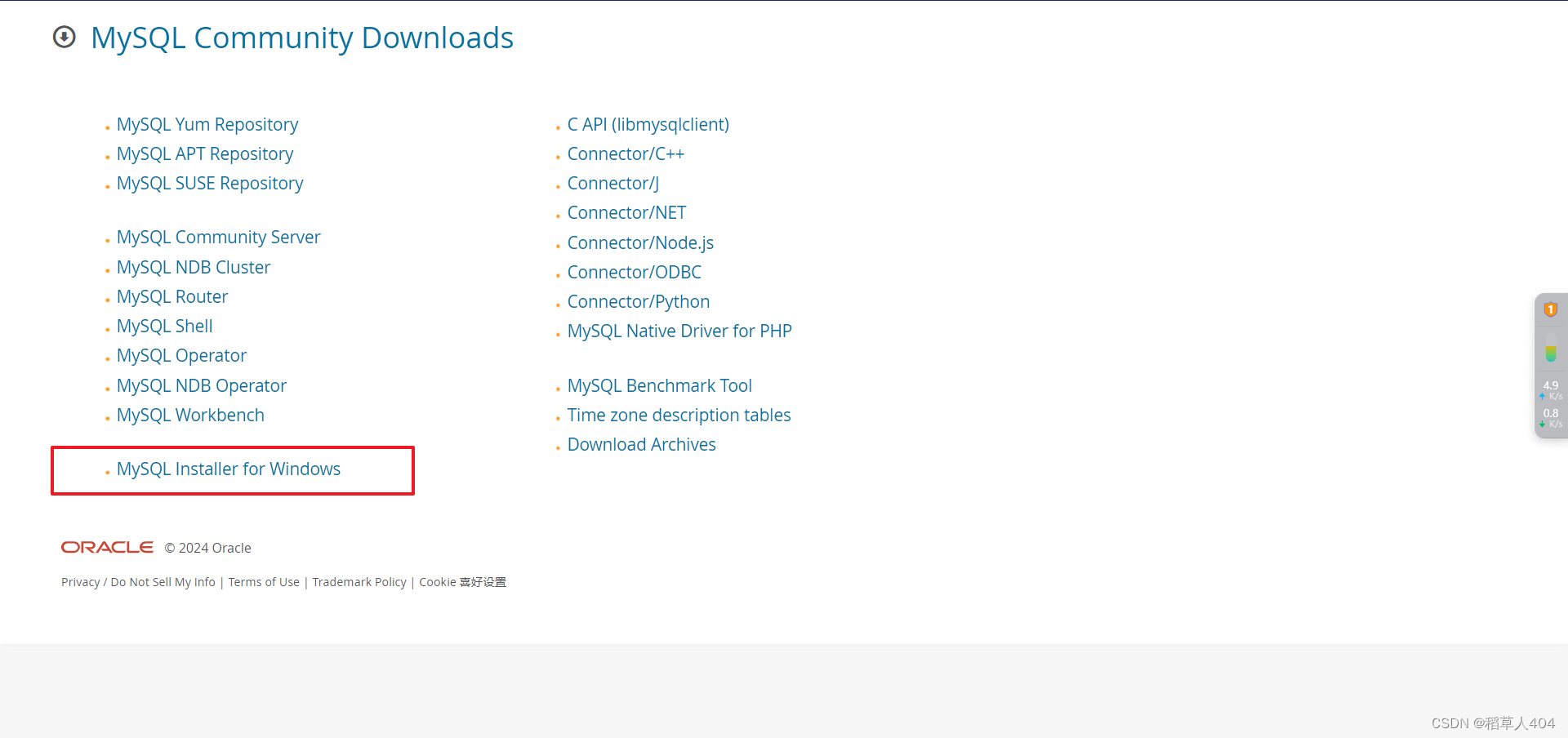Open MySQL APT Repository

pos(205,154)
